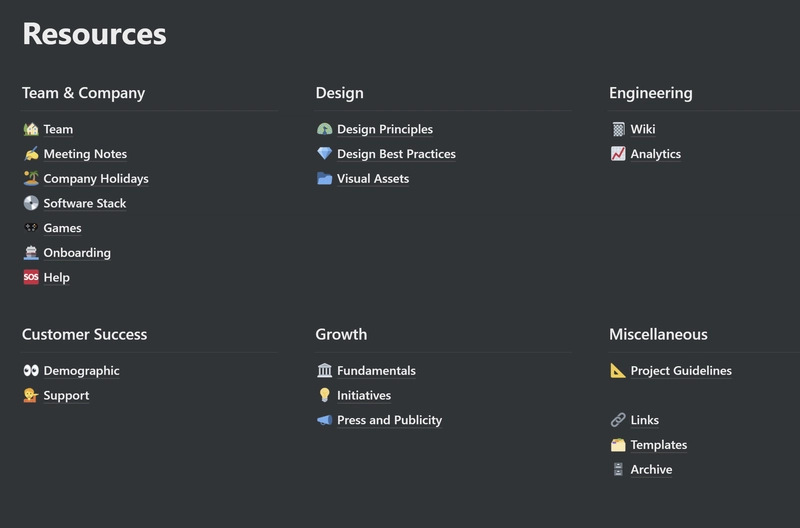
Task: Click the chart icon next to Analytics
Action: pyautogui.click(x=618, y=154)
